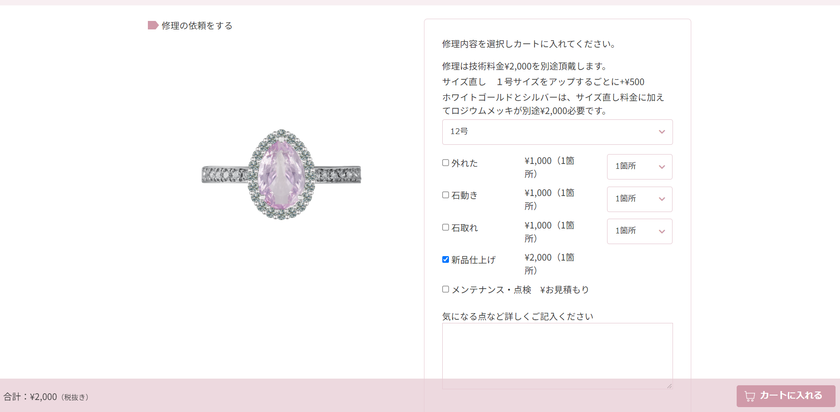Expand the 石取れ 1箇所 quantity dropdown
Screen dimensions: 840x412
click(x=640, y=231)
